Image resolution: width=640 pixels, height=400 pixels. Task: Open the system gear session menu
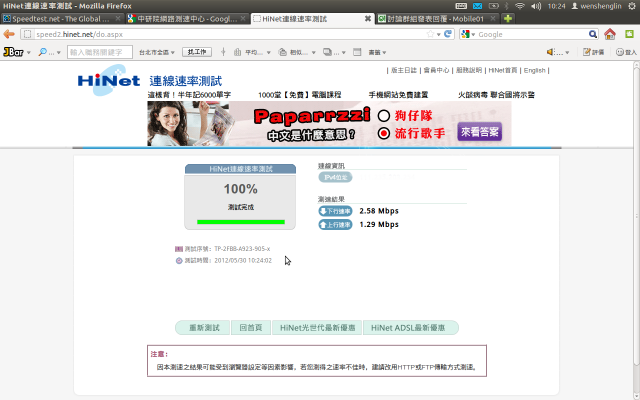click(x=632, y=6)
